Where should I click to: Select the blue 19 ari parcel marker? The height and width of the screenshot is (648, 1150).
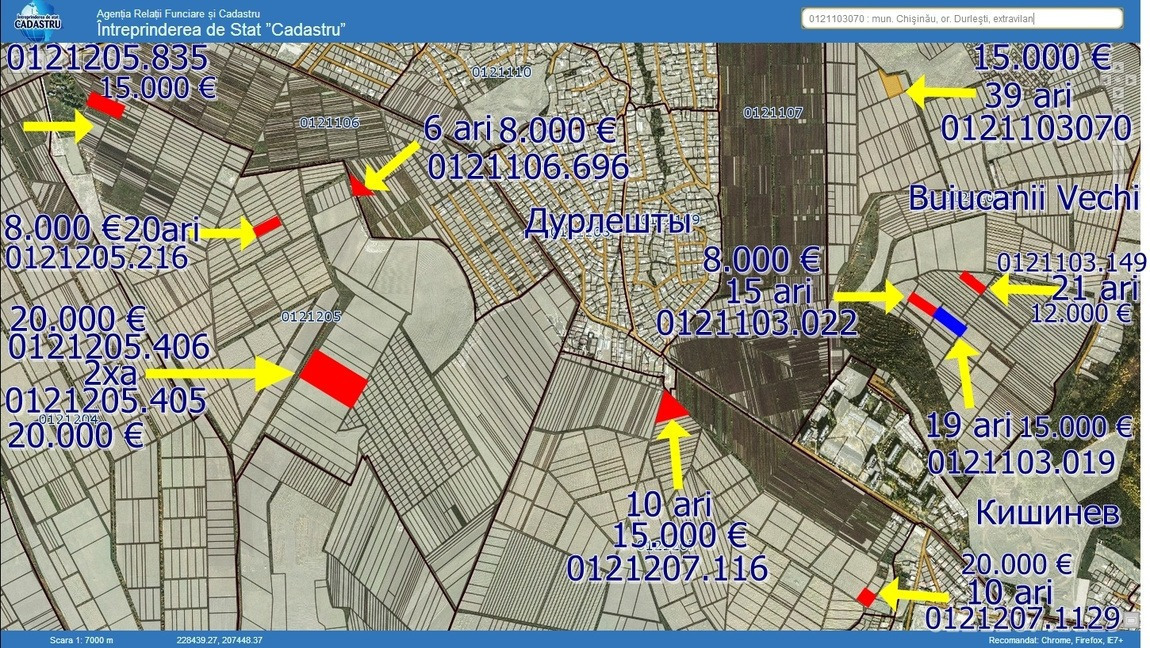point(950,322)
